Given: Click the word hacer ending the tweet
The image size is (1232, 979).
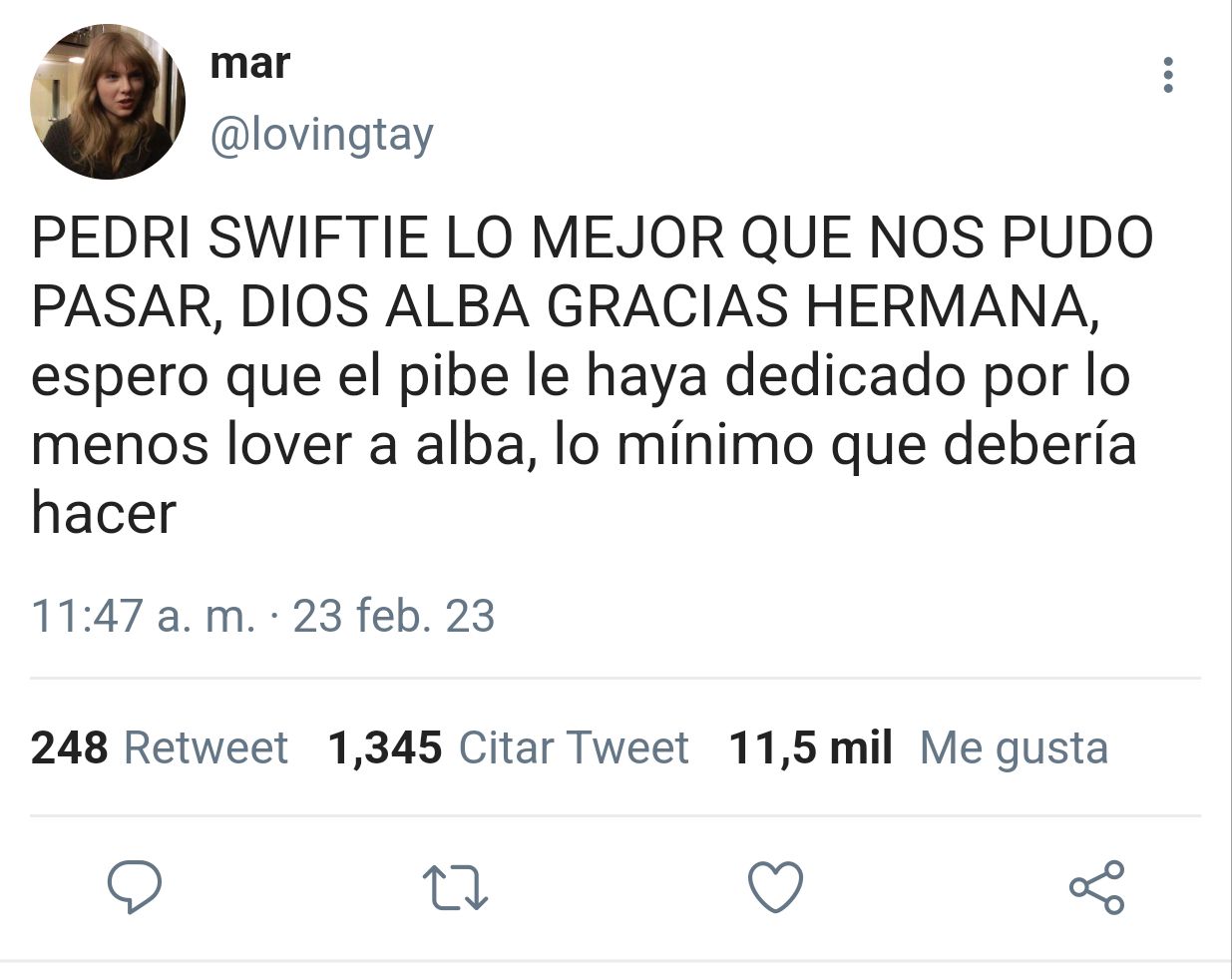Looking at the screenshot, I should tap(104, 514).
